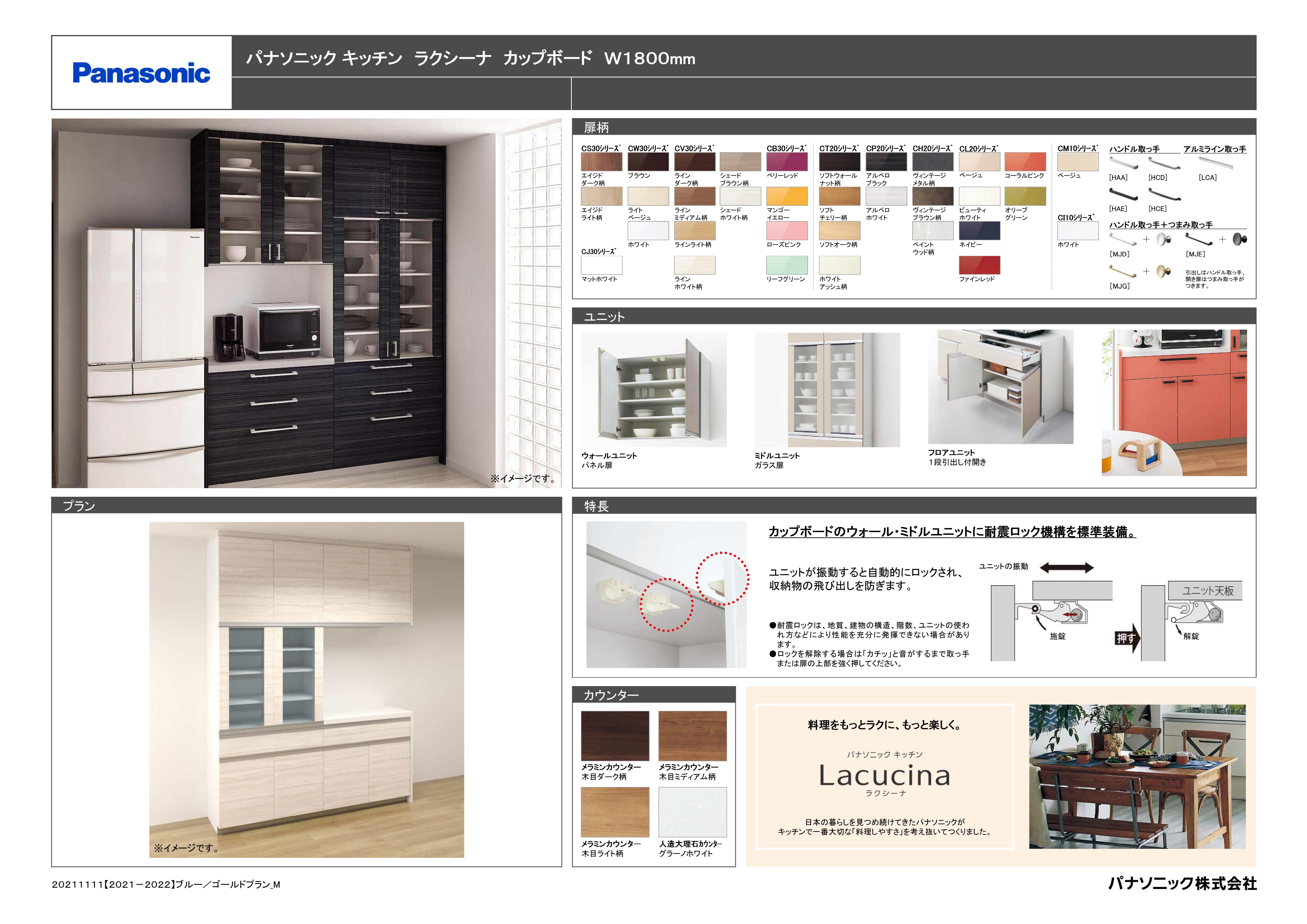Image resolution: width=1307 pixels, height=924 pixels.
Task: Pick the CJ30 マットホワイト swatch
Action: tap(602, 265)
